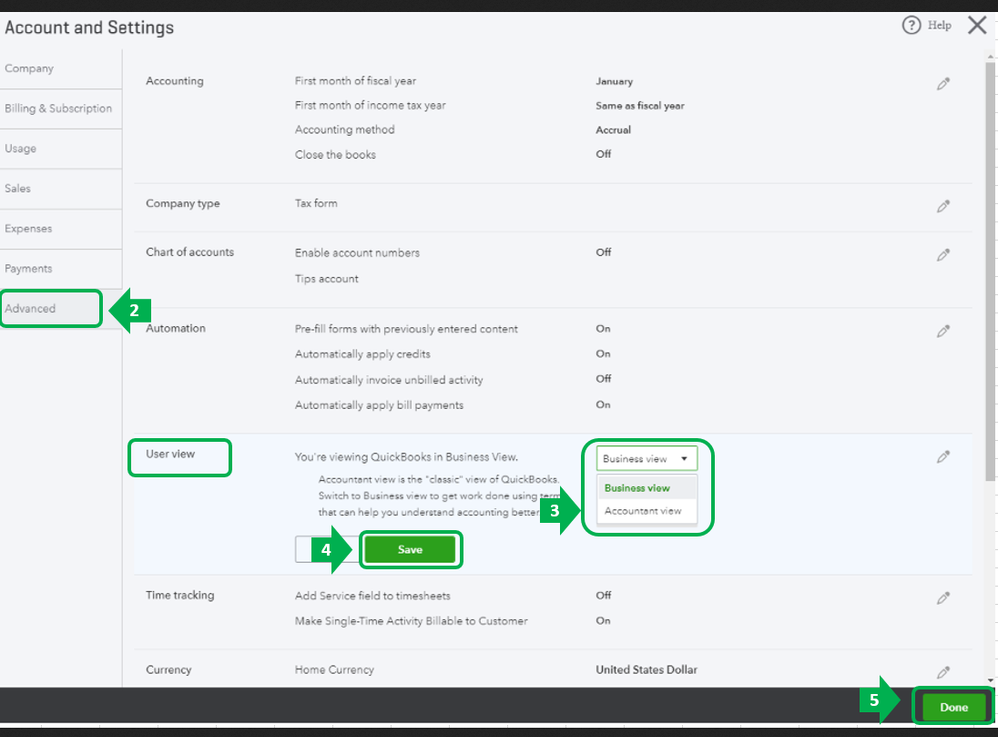This screenshot has width=998, height=737.
Task: Click the 'Currency' section label
Action: (168, 670)
